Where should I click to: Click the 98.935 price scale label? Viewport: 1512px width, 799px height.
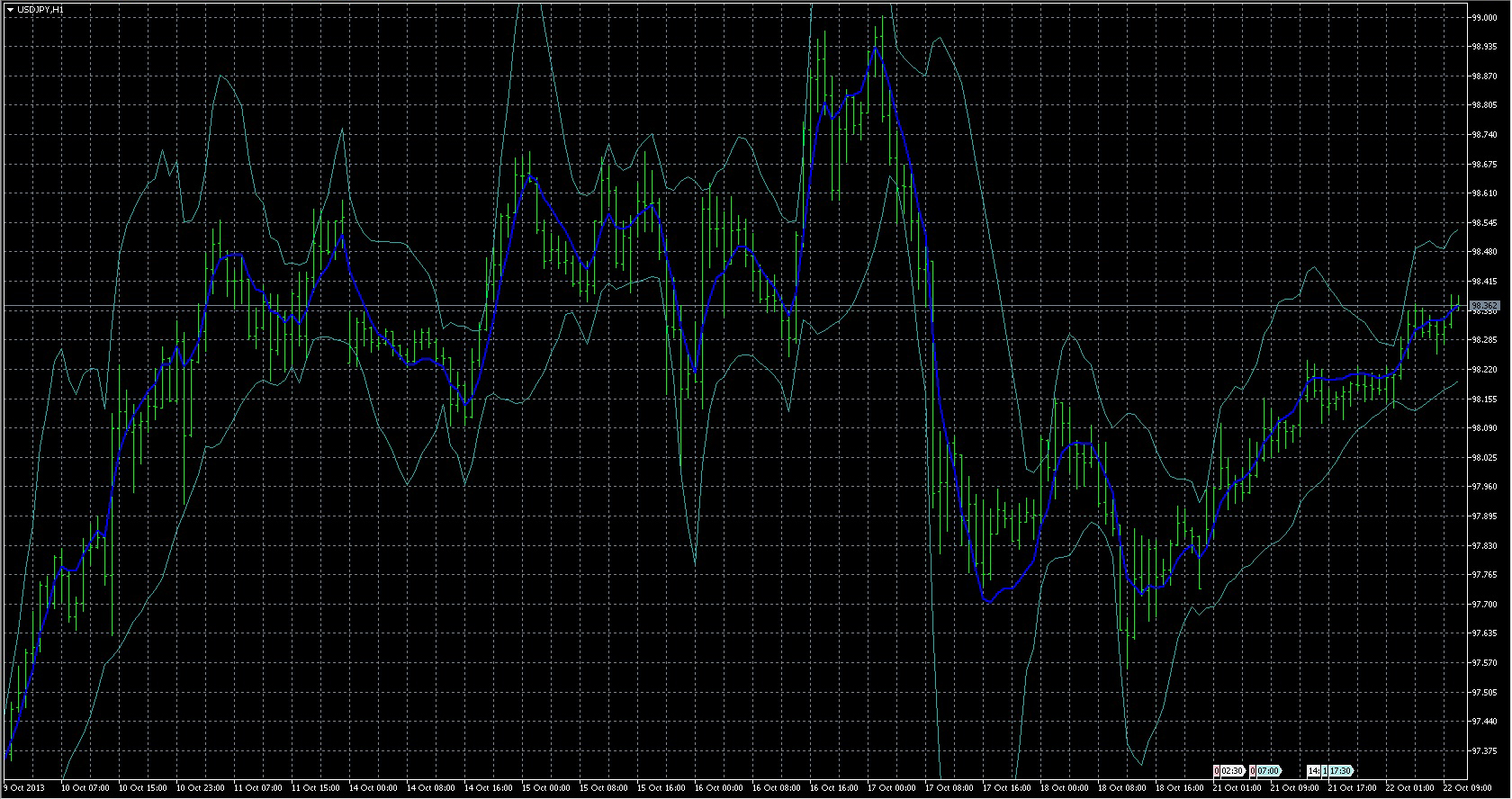tap(1484, 47)
